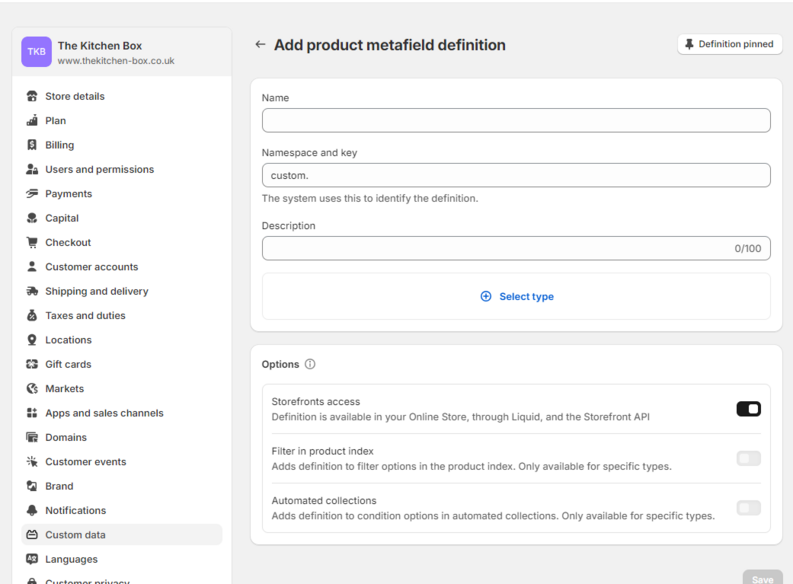Click the Customer events sparkle icon
793x584 pixels.
pos(32,462)
